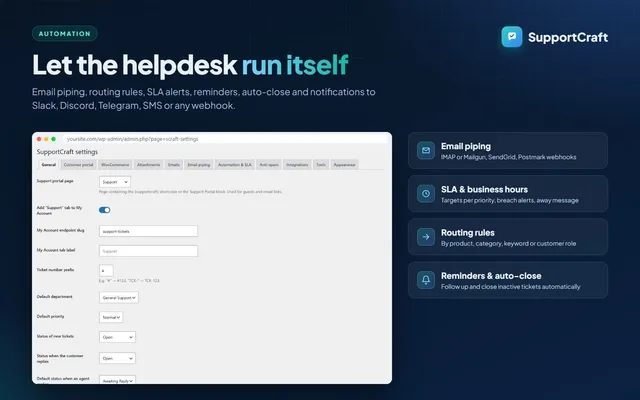The width and height of the screenshot is (640, 400).
Task: Click the SupportCraft settings heading
Action: coord(67,152)
